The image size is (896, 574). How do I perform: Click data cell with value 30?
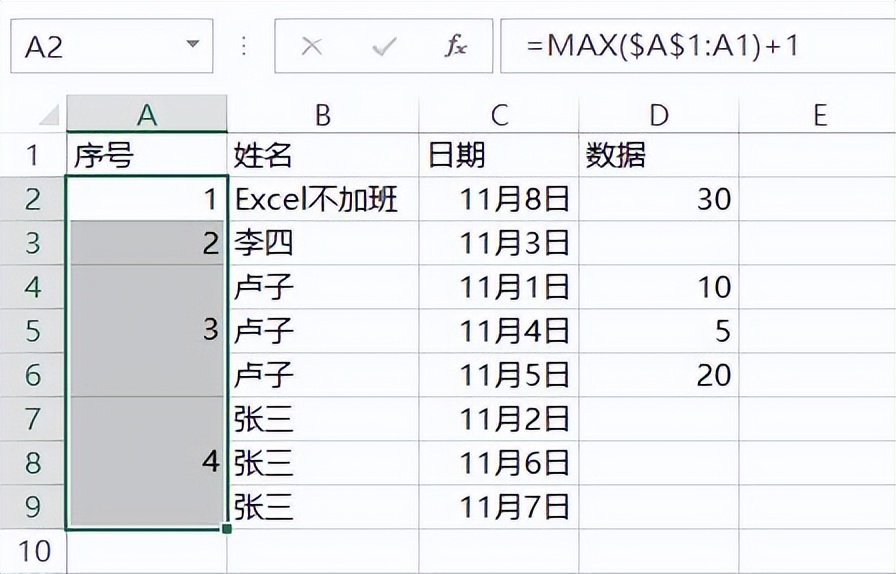(659, 199)
